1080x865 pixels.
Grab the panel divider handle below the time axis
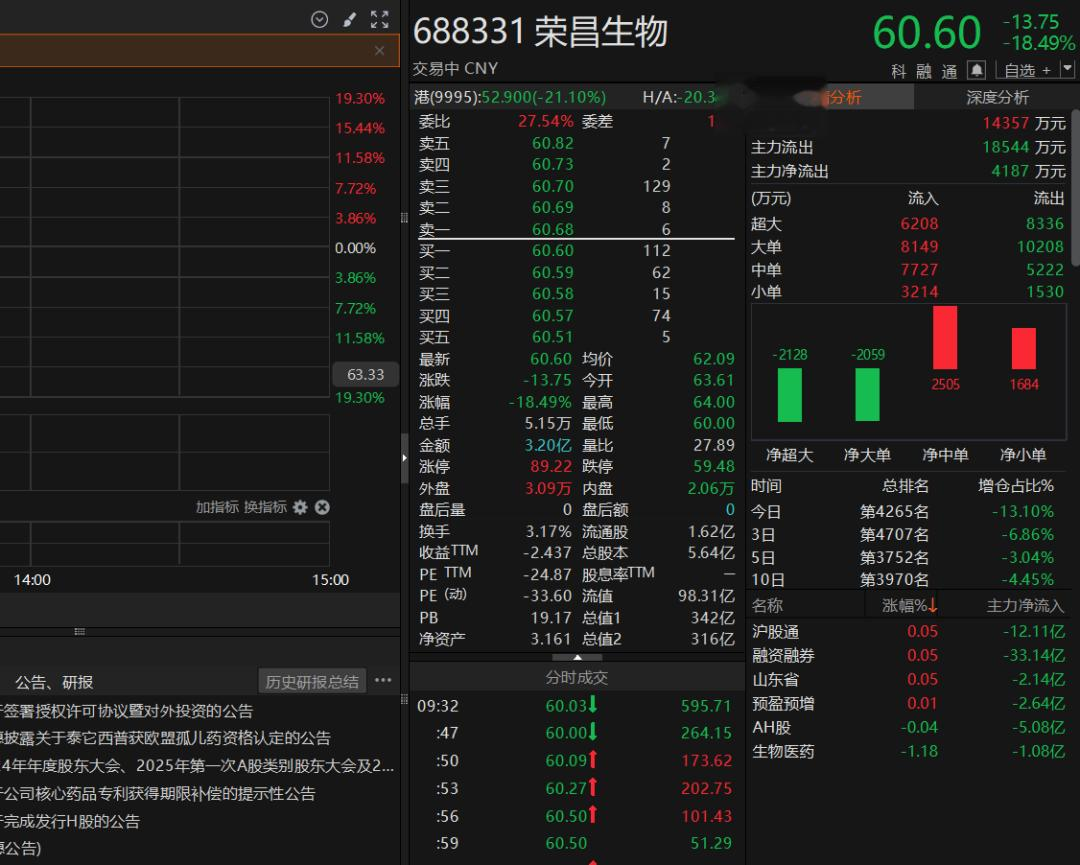click(x=80, y=632)
